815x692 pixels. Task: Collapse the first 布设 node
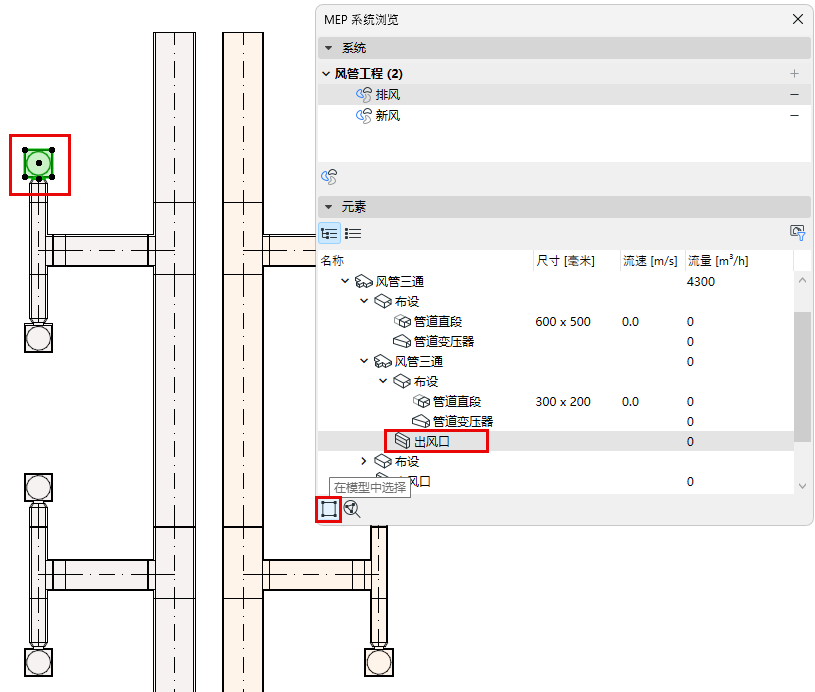point(364,301)
